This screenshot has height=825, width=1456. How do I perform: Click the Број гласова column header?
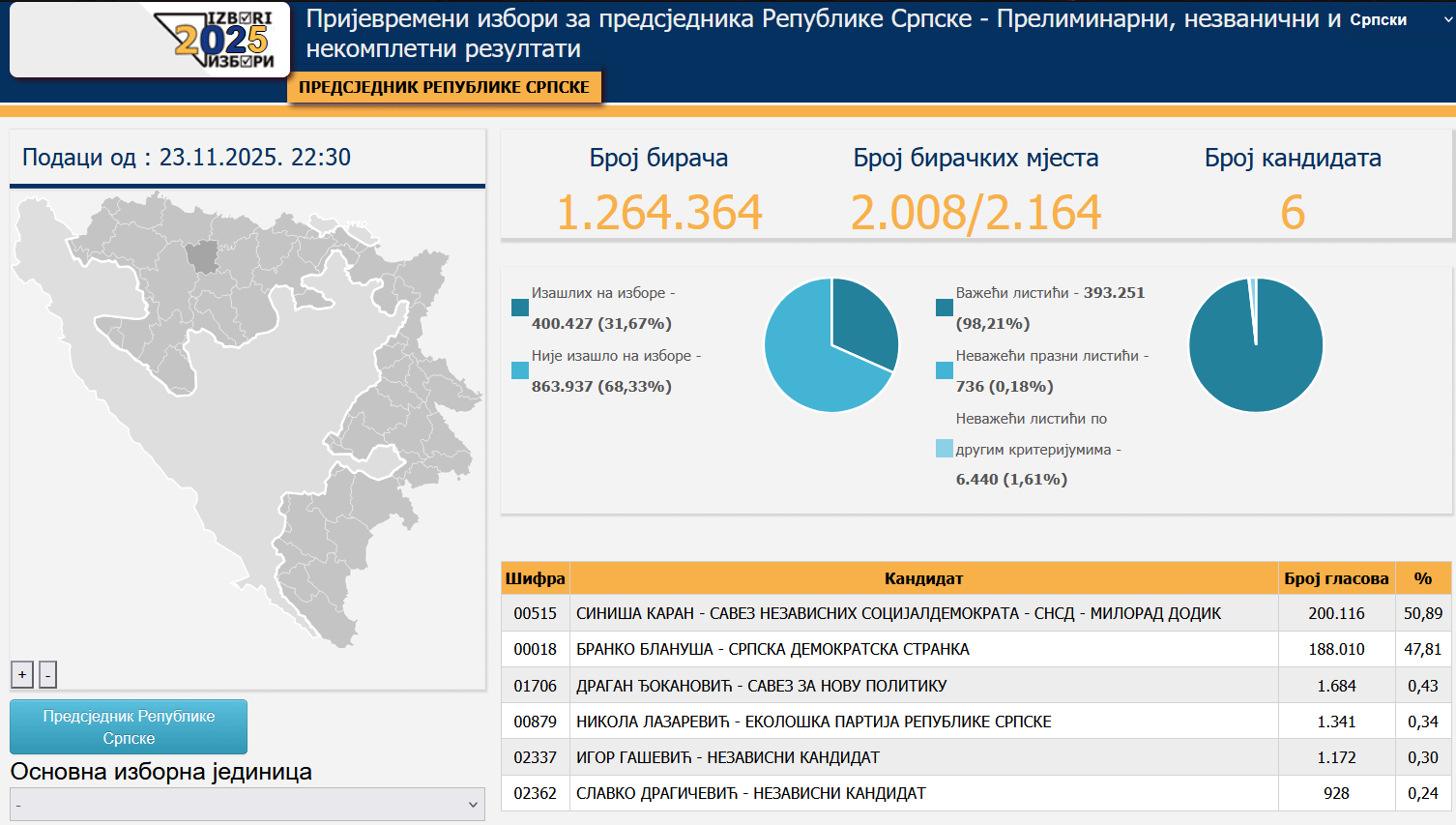tap(1336, 578)
